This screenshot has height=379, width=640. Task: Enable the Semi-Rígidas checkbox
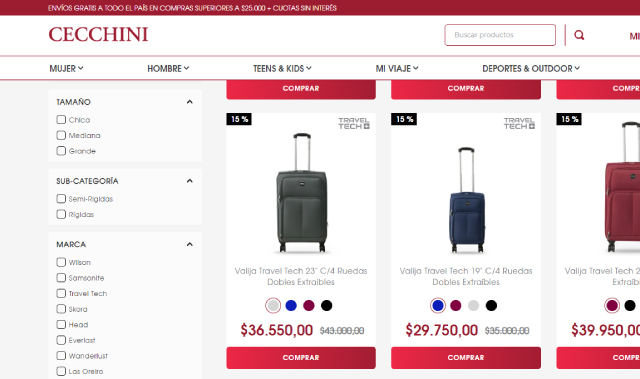pyautogui.click(x=61, y=199)
